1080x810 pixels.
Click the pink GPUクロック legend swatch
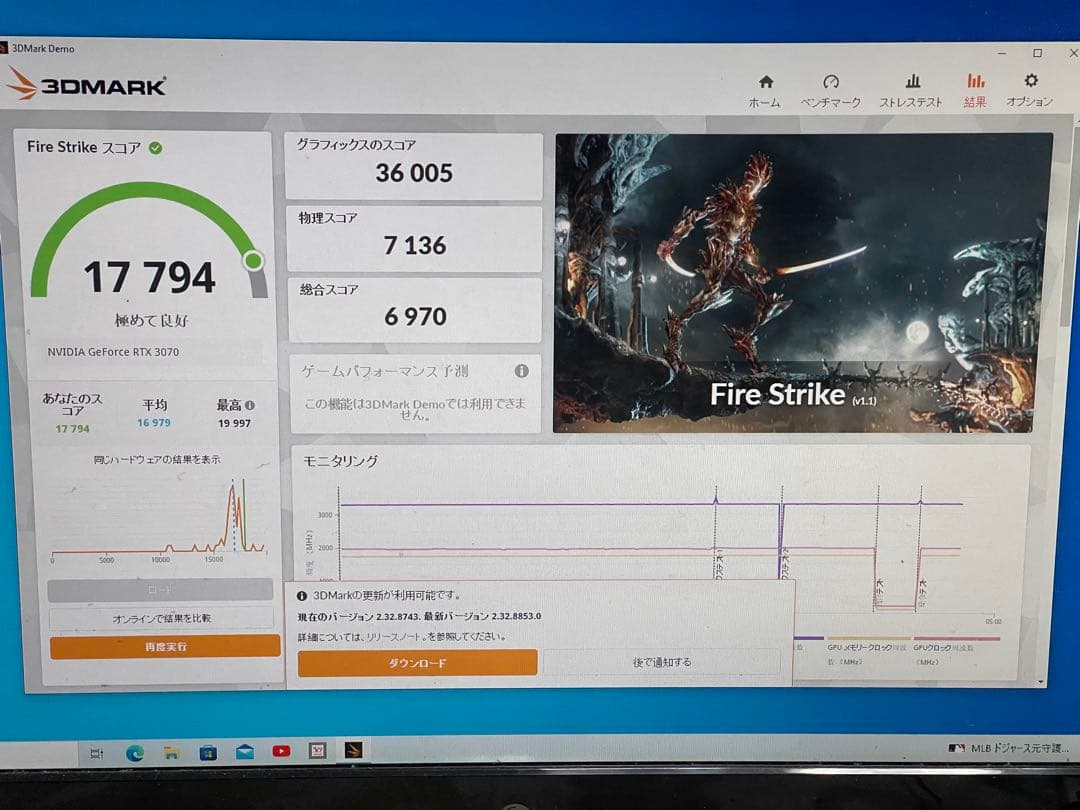click(x=957, y=638)
